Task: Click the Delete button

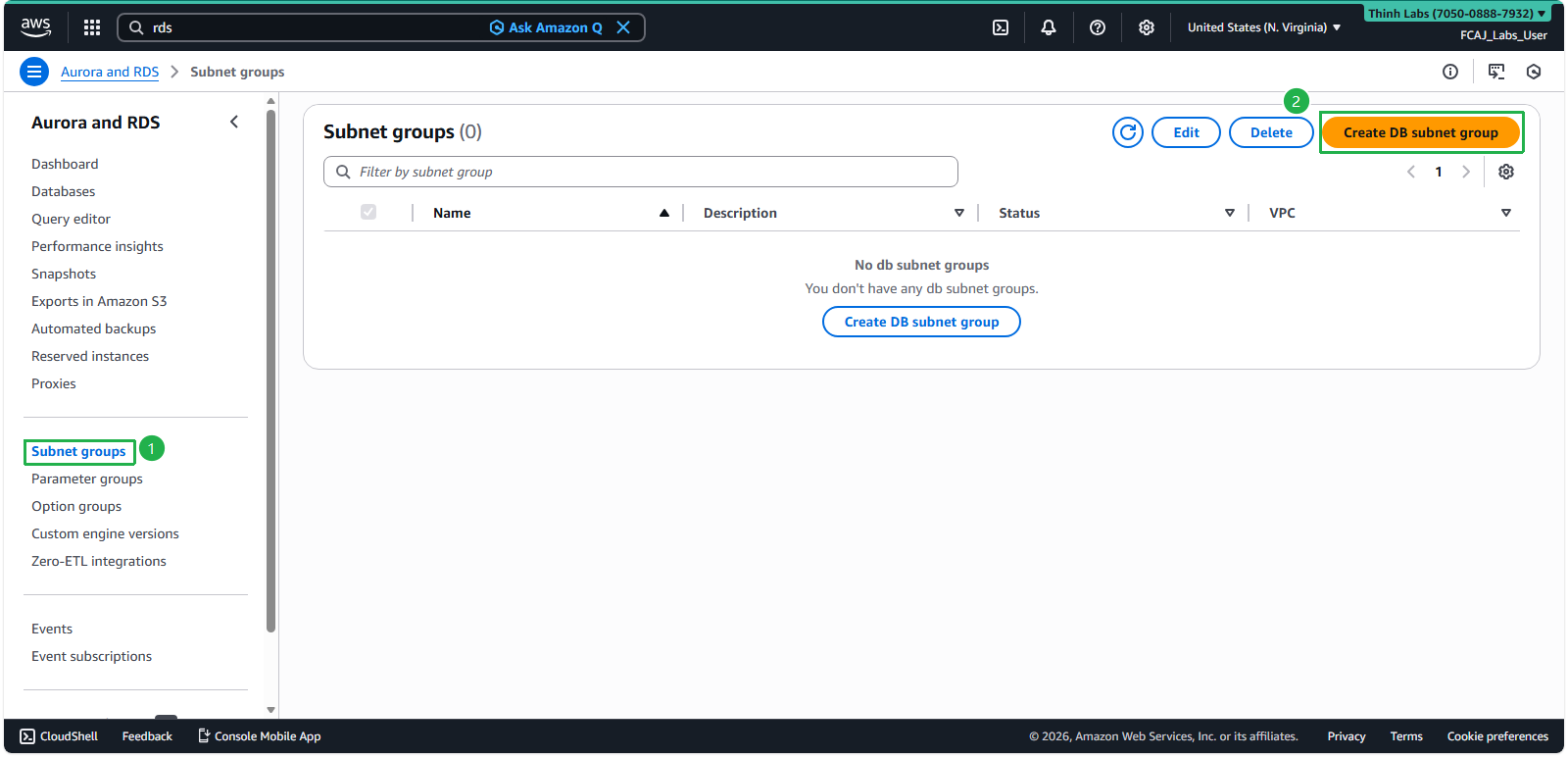Action: point(1271,132)
